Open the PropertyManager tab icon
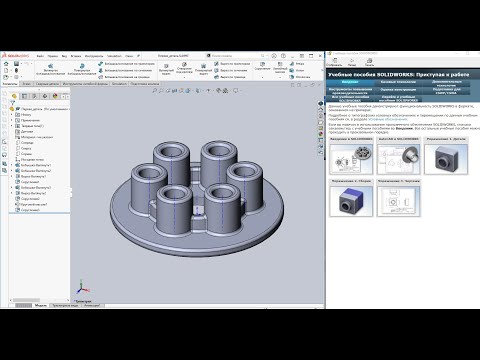 coord(24,96)
